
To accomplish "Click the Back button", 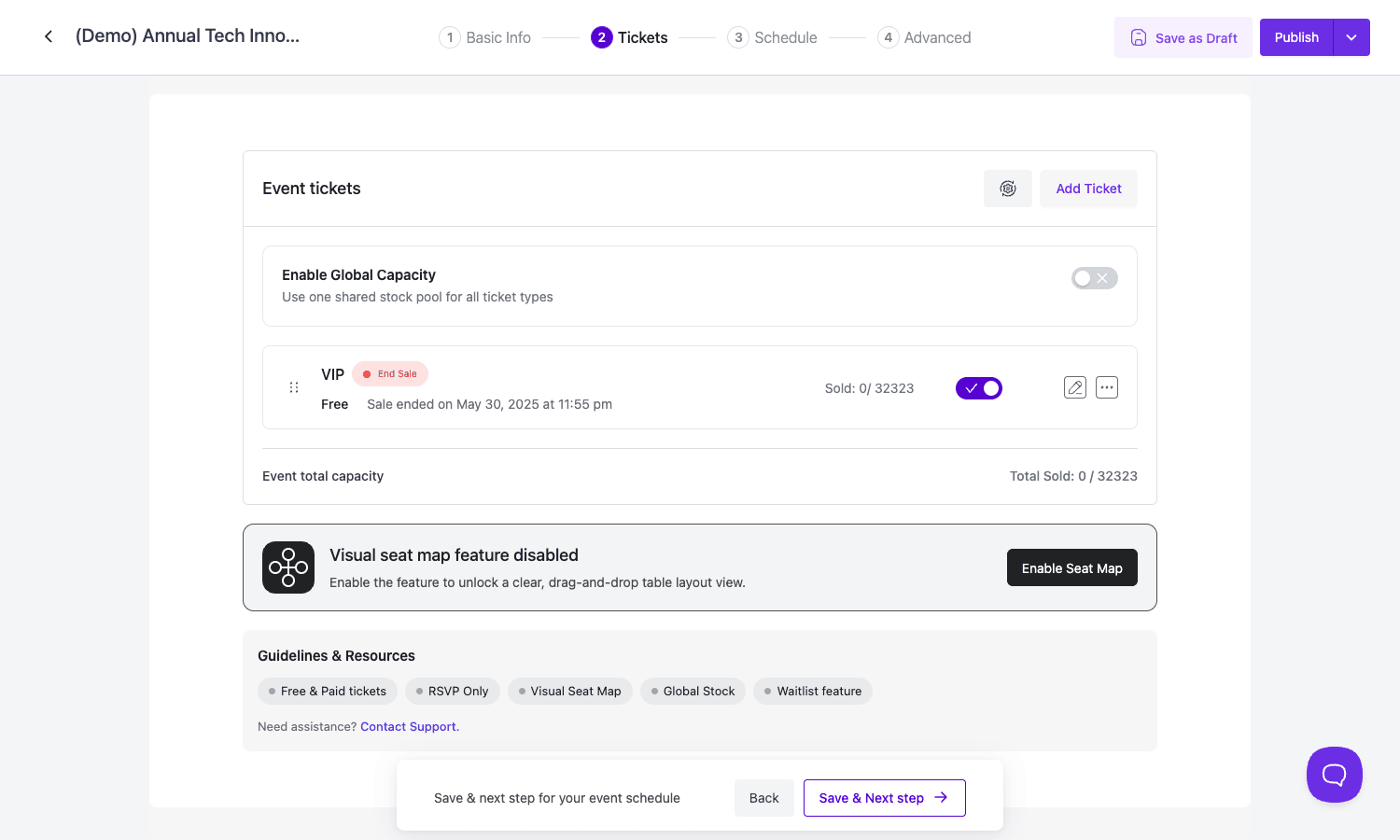I will (763, 798).
